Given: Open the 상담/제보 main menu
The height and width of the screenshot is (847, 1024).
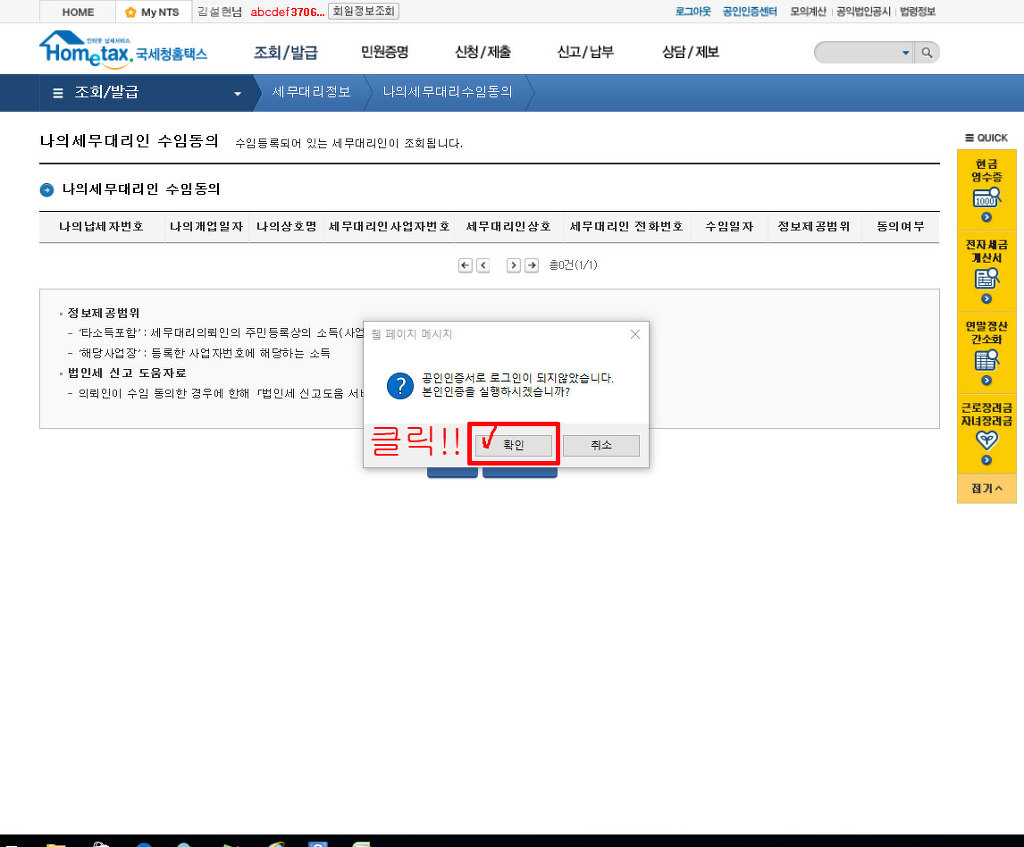Looking at the screenshot, I should (x=690, y=52).
